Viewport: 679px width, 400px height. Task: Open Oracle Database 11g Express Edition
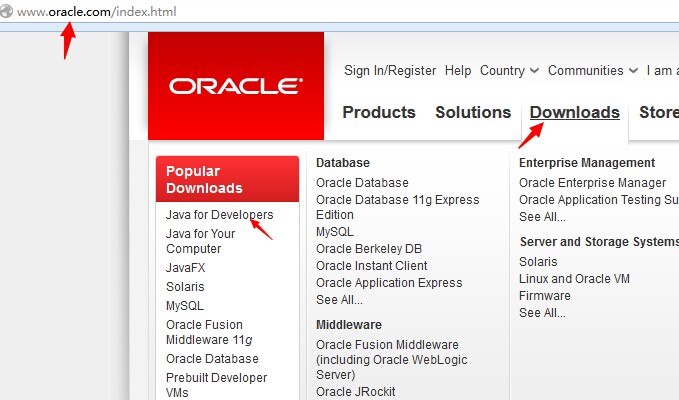(398, 207)
